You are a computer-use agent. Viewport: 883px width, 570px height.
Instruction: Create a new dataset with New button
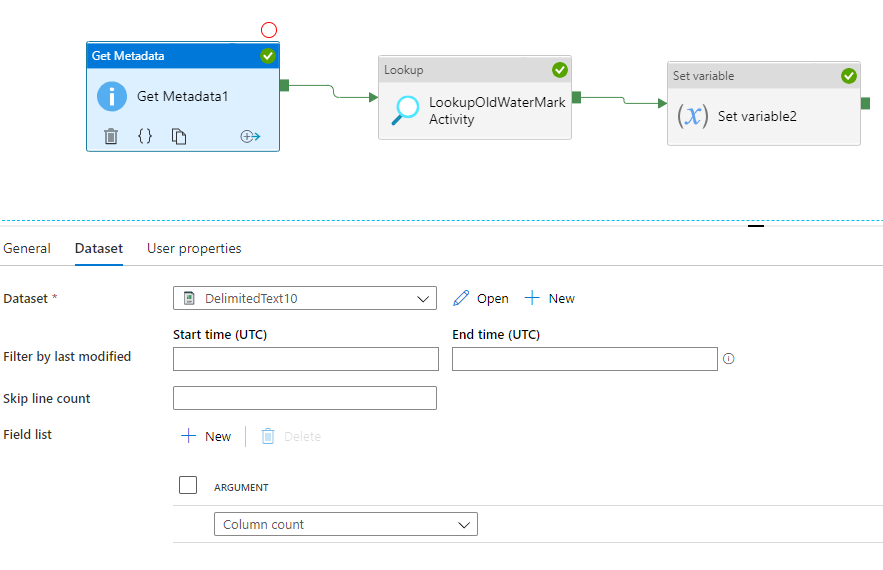(550, 298)
